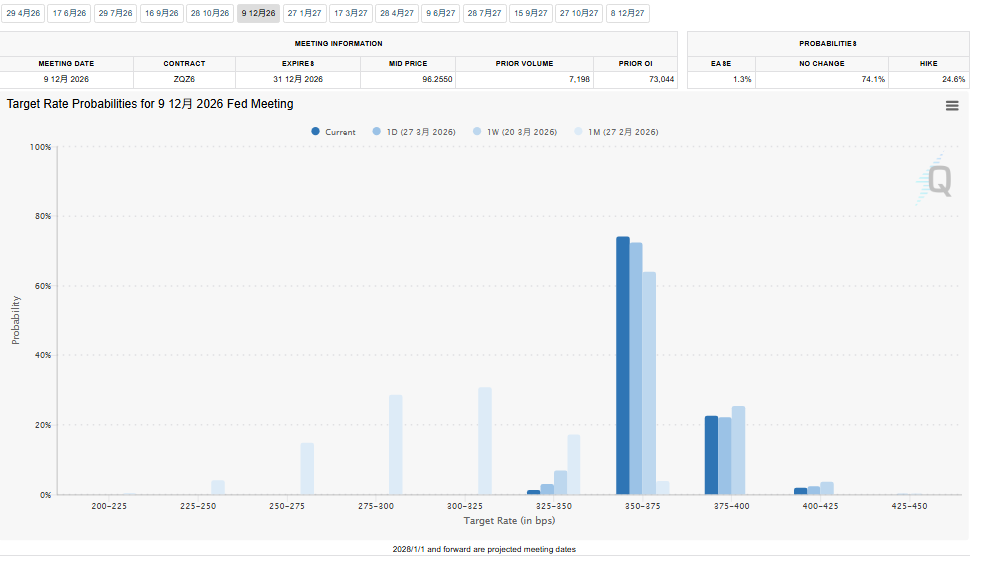Click the 1M bar at 275-300

click(x=396, y=444)
